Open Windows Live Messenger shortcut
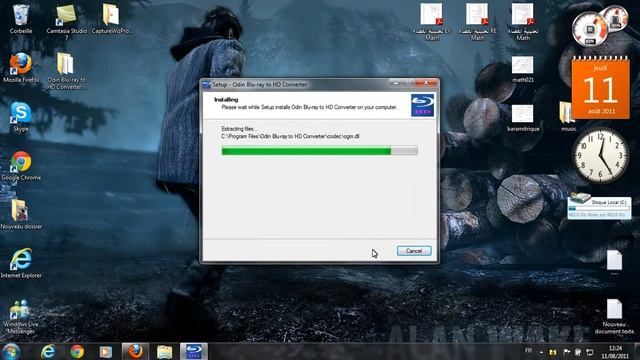Image resolution: width=640 pixels, height=360 pixels. (x=21, y=317)
